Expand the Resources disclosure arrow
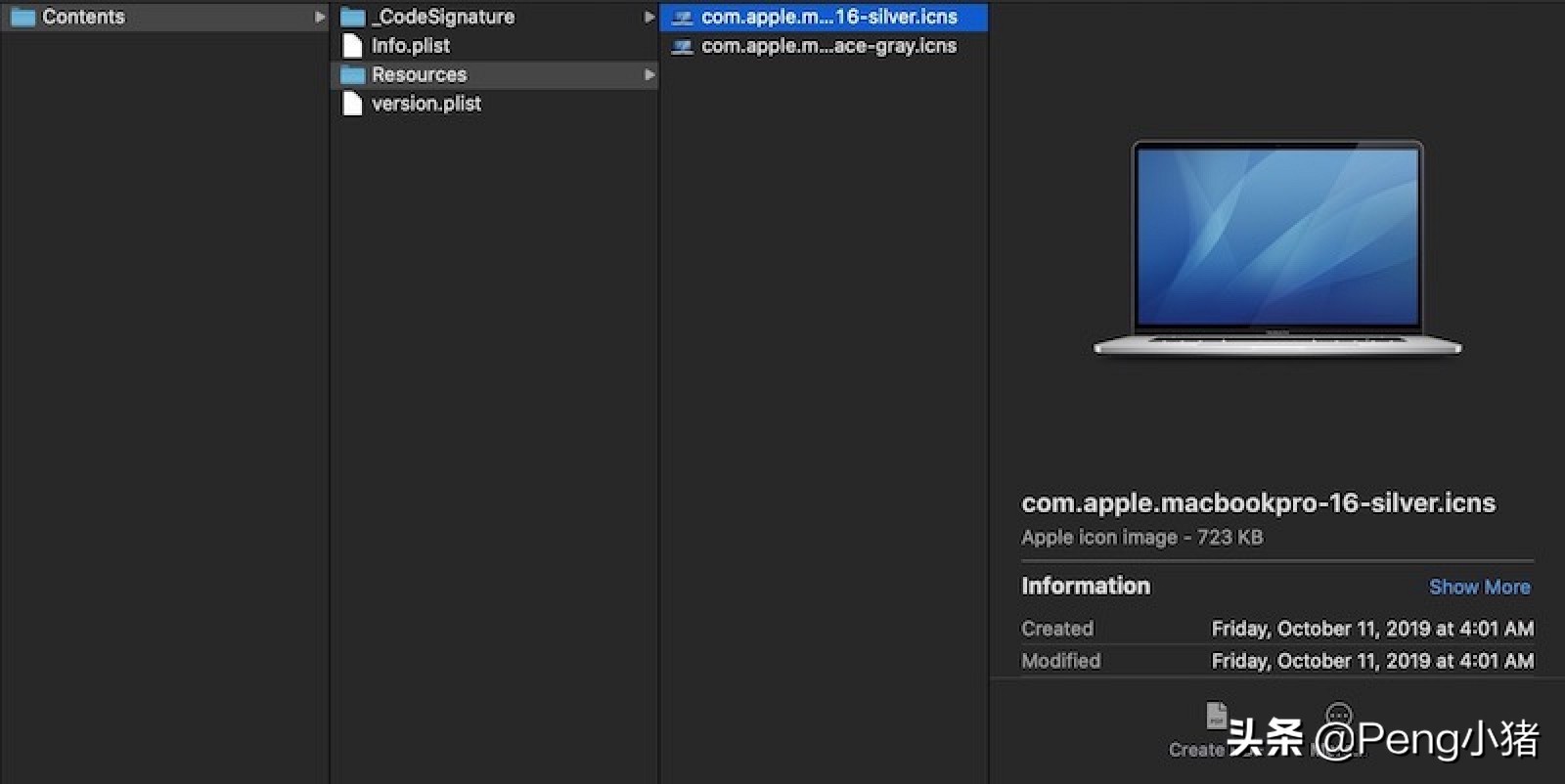 pyautogui.click(x=648, y=74)
